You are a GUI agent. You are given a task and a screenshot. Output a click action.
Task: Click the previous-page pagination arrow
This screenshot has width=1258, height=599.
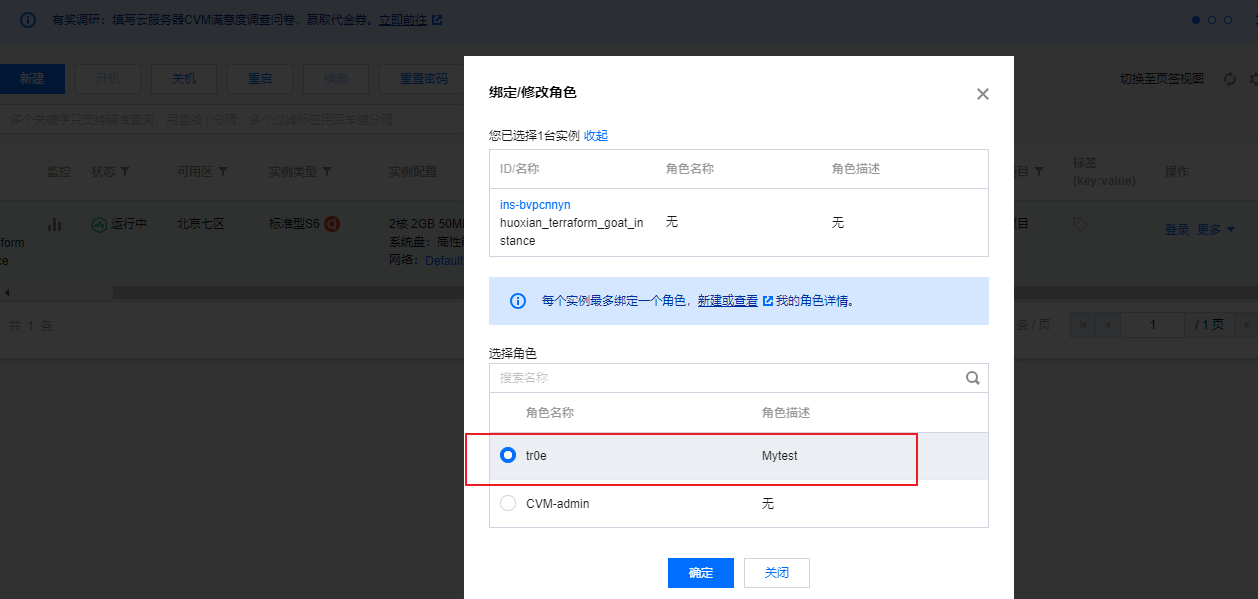pyautogui.click(x=1107, y=325)
